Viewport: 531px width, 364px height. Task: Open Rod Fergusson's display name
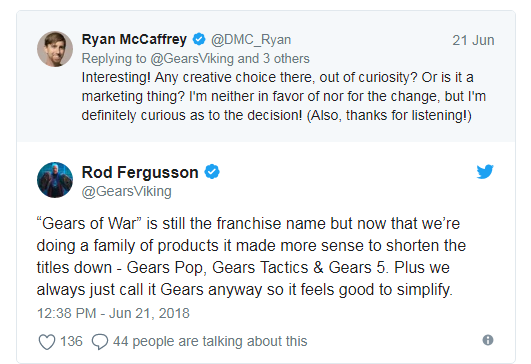tap(140, 172)
